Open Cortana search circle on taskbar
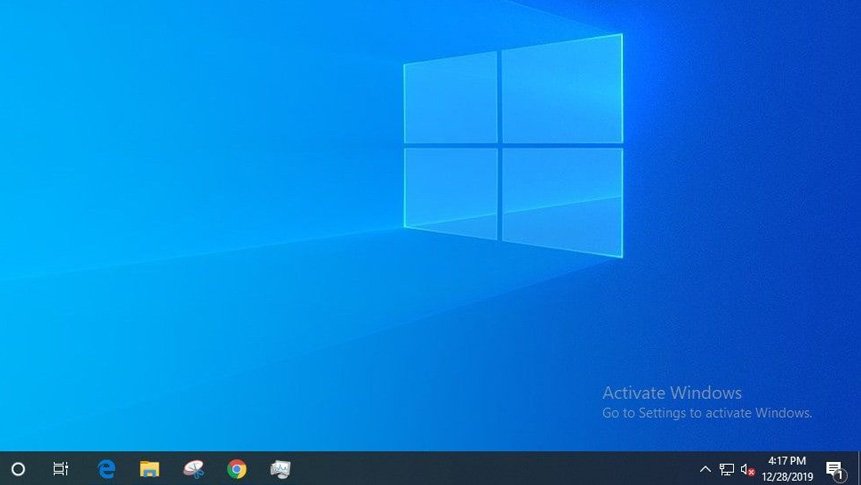The image size is (861, 485). [17, 469]
